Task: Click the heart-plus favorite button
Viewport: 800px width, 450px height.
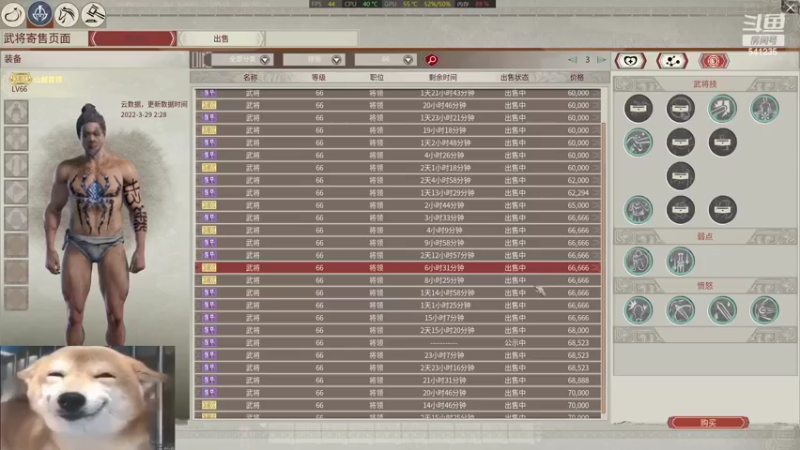Action: coord(631,61)
